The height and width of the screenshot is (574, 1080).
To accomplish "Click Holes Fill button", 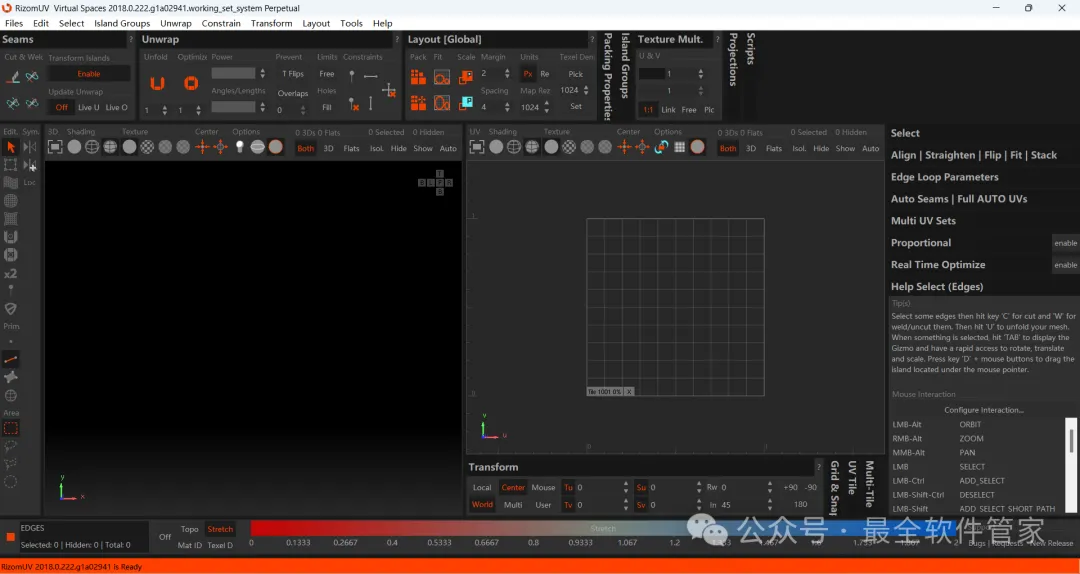I will (x=326, y=107).
